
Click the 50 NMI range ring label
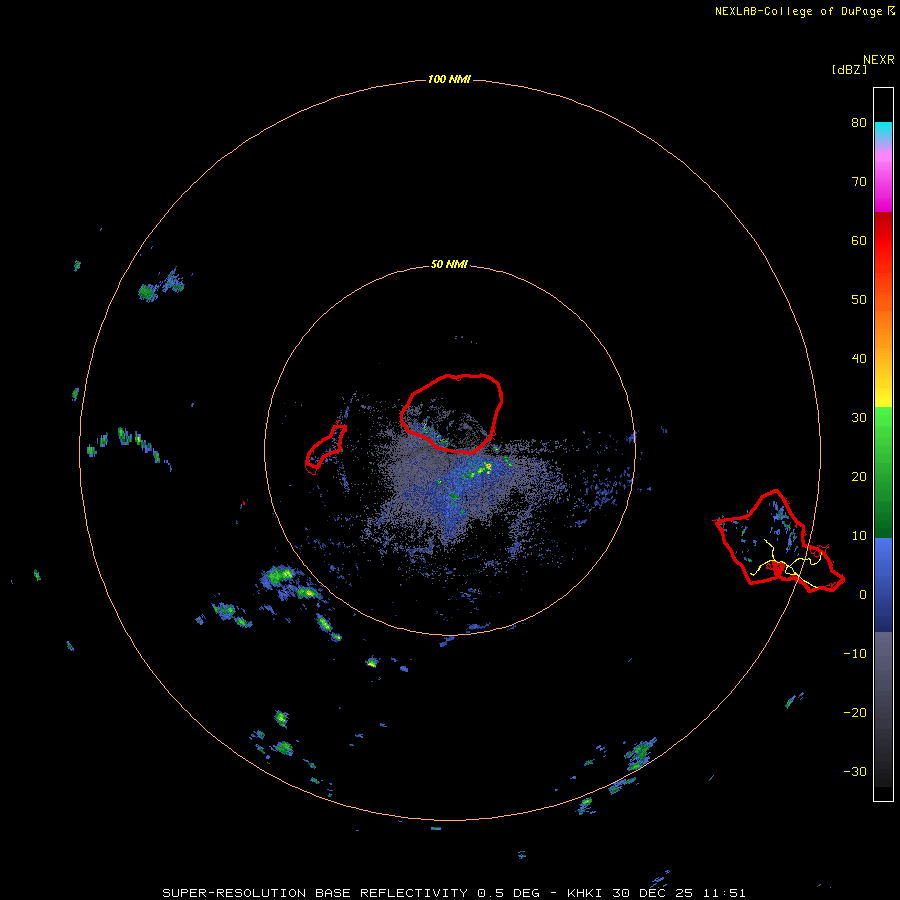coord(449,265)
